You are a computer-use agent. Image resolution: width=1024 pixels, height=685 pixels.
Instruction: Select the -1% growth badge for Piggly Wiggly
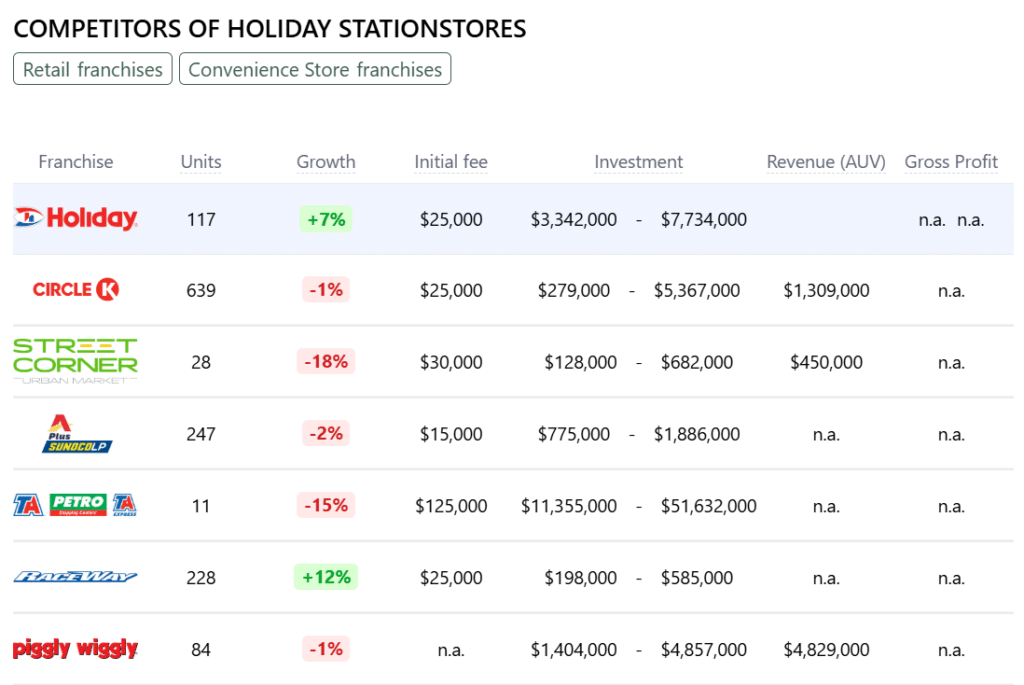point(326,648)
